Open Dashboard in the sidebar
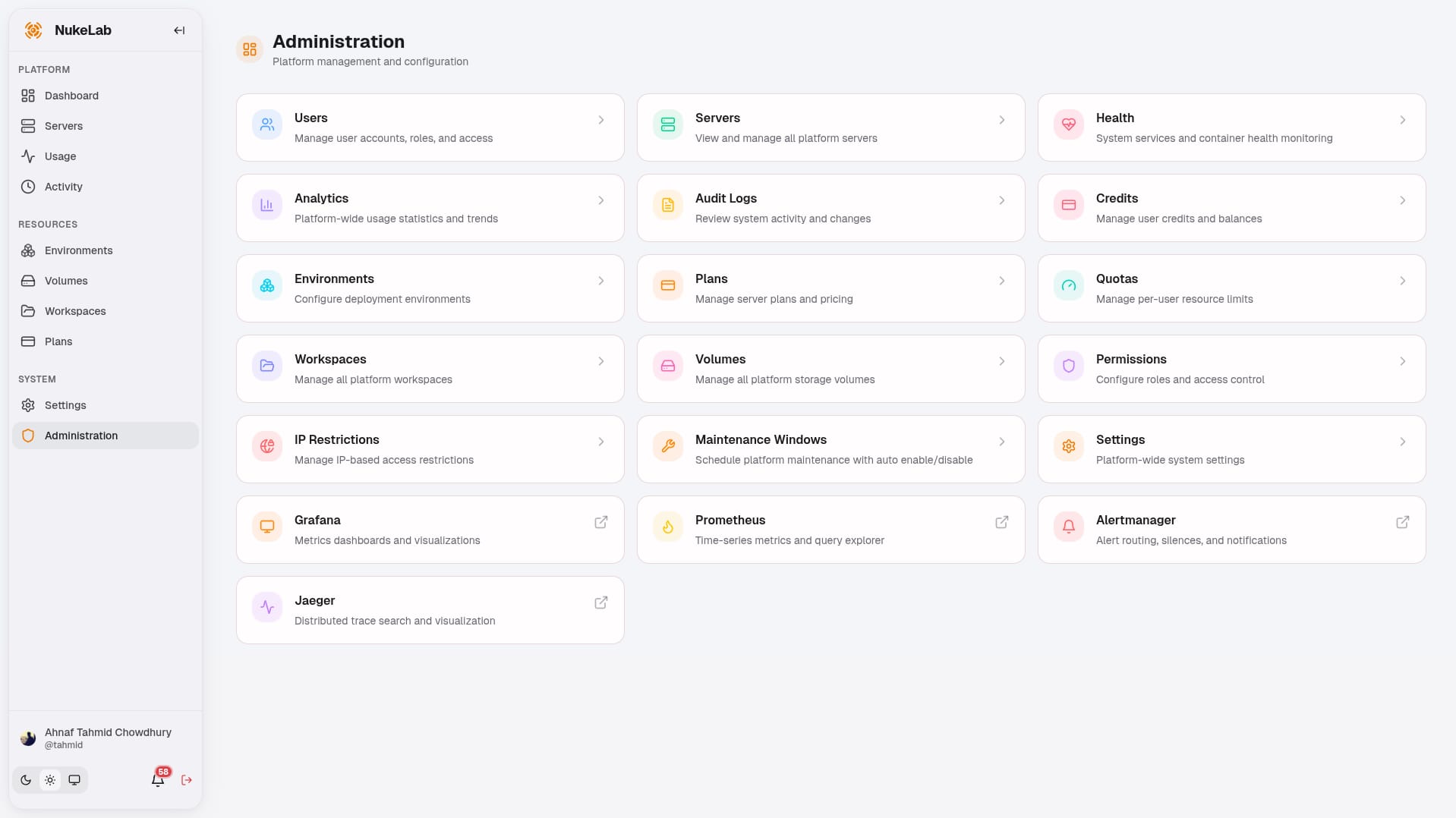The width and height of the screenshot is (1456, 818). tap(106, 96)
